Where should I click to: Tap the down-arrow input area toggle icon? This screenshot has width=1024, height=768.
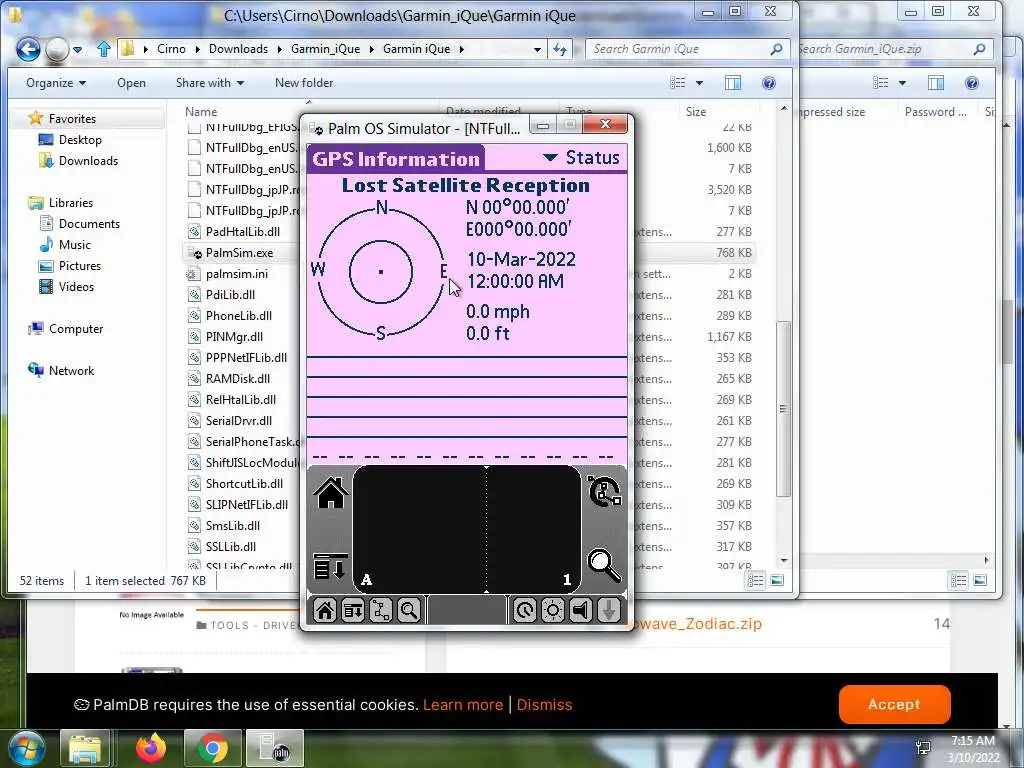point(609,611)
